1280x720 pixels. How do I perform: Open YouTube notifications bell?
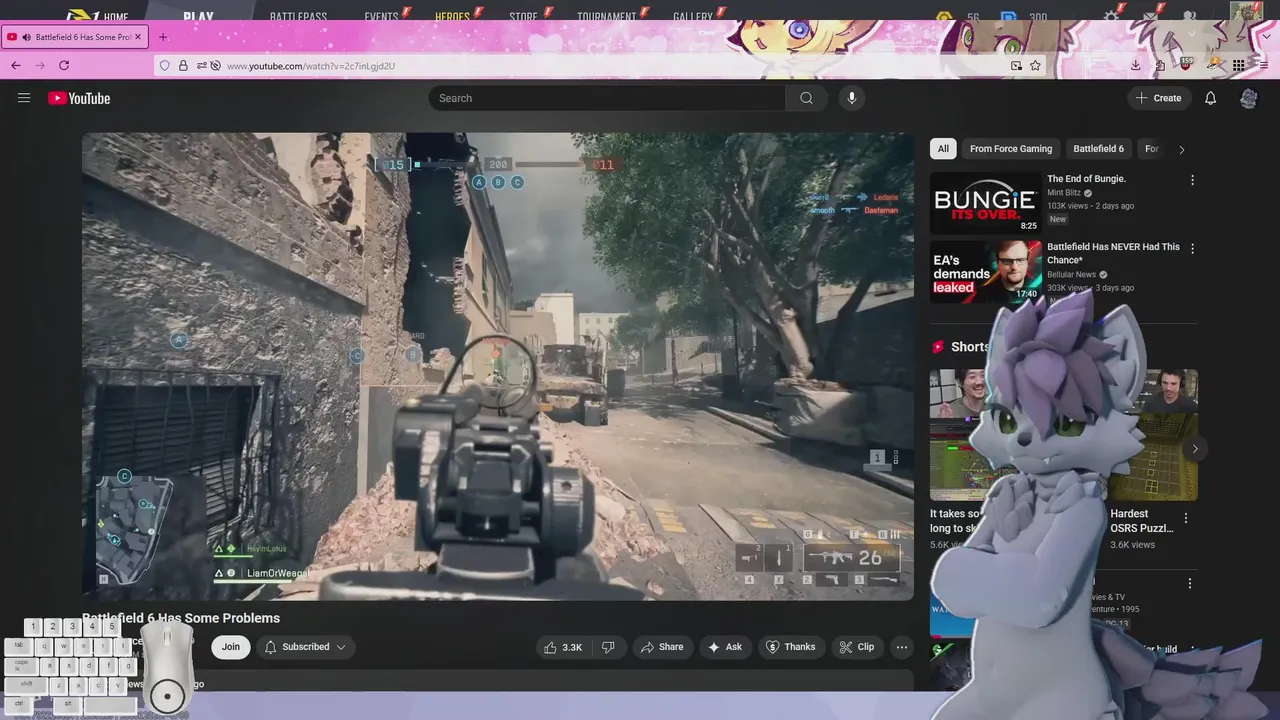tap(1210, 98)
